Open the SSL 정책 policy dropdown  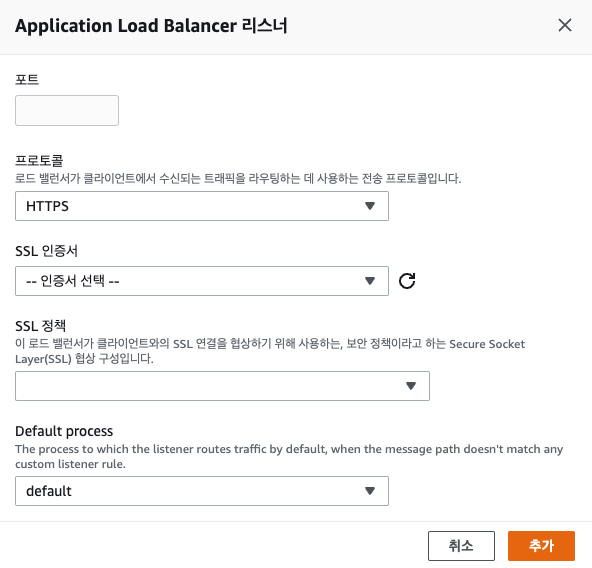point(222,386)
